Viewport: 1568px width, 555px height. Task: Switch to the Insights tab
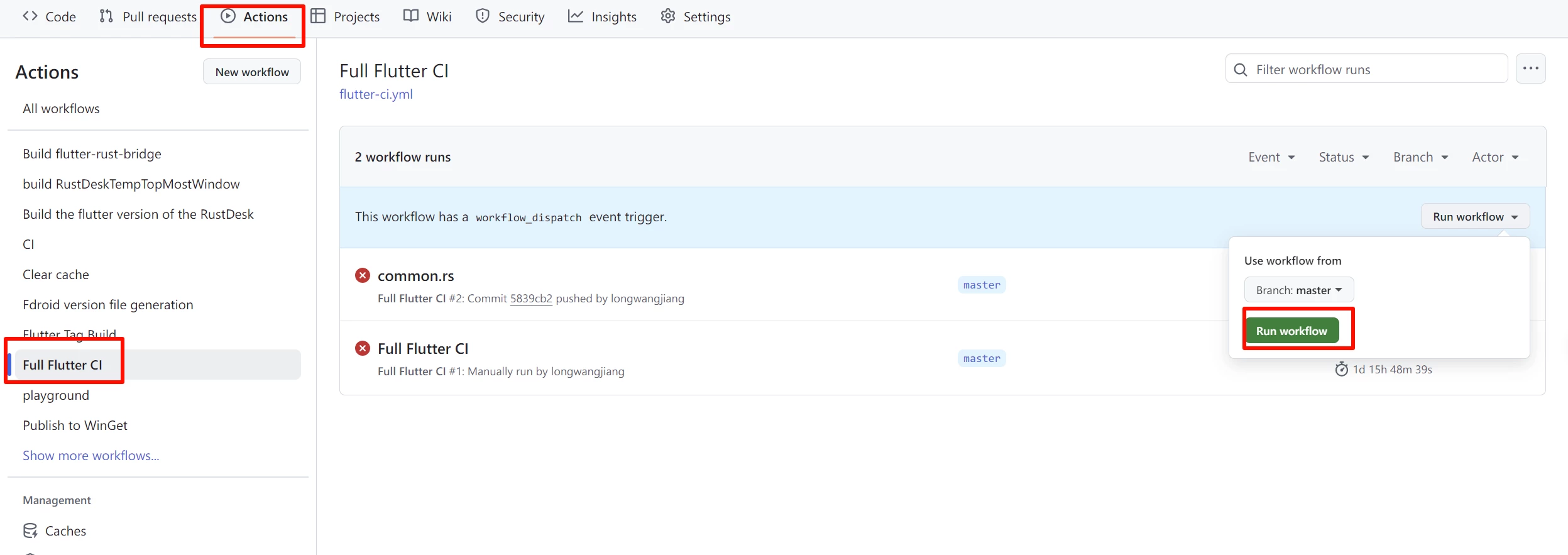602,17
